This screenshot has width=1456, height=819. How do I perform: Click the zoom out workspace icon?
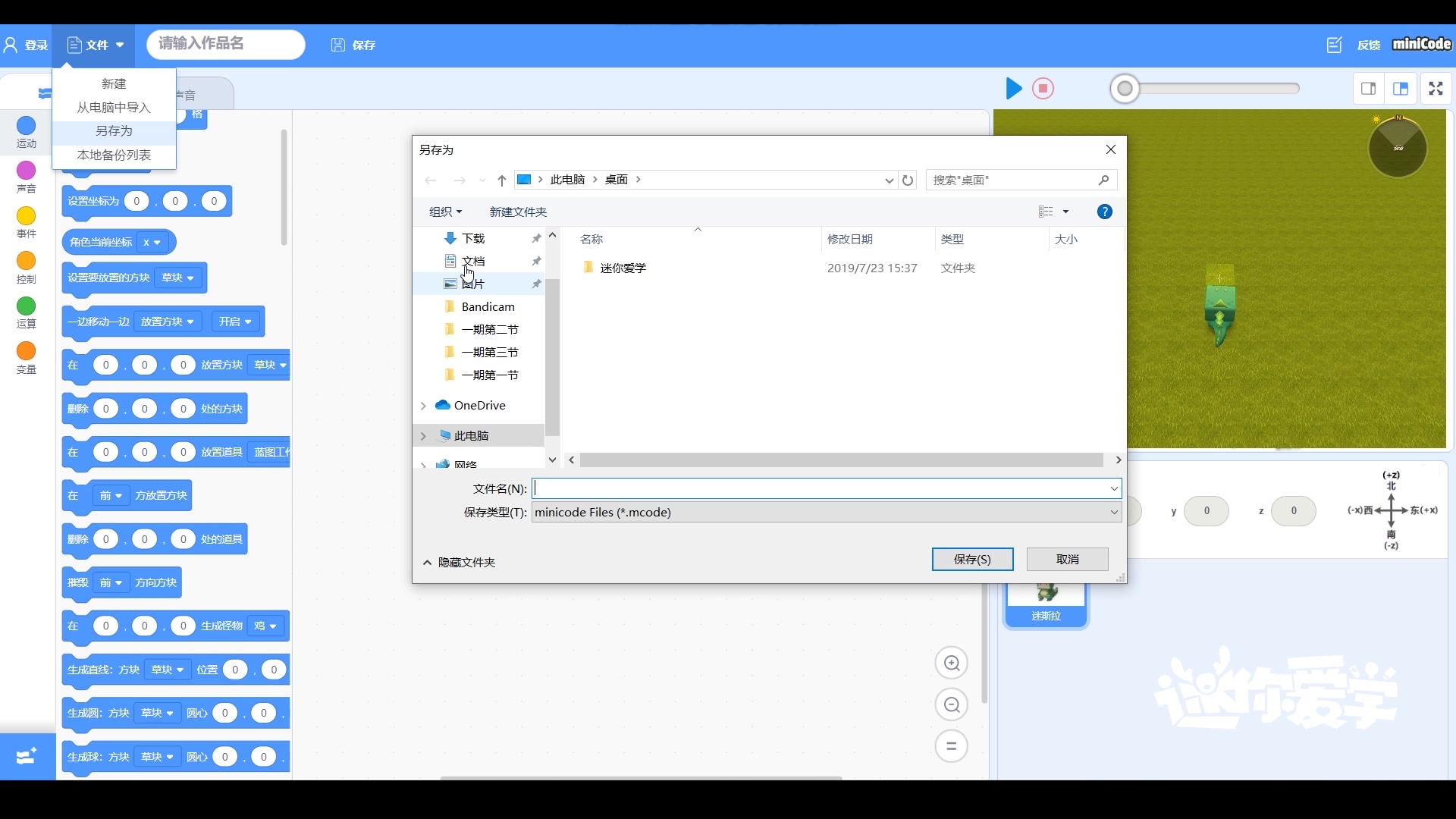point(952,705)
